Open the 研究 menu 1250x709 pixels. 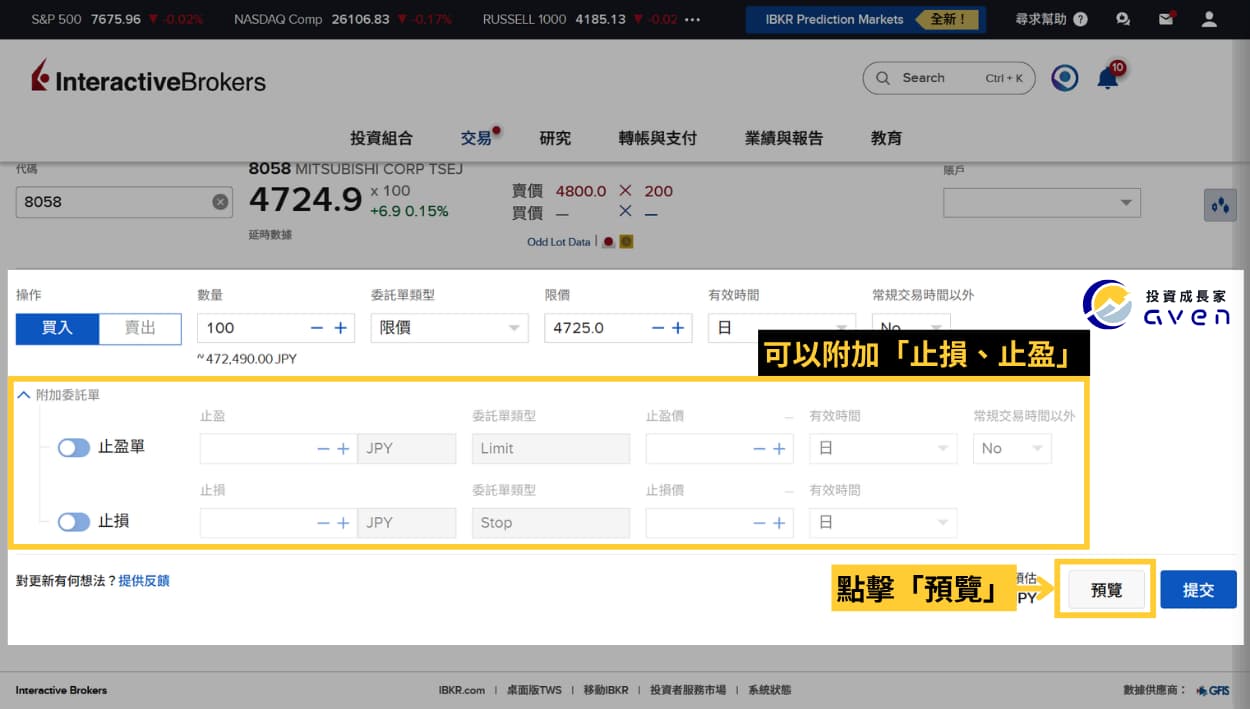point(555,138)
